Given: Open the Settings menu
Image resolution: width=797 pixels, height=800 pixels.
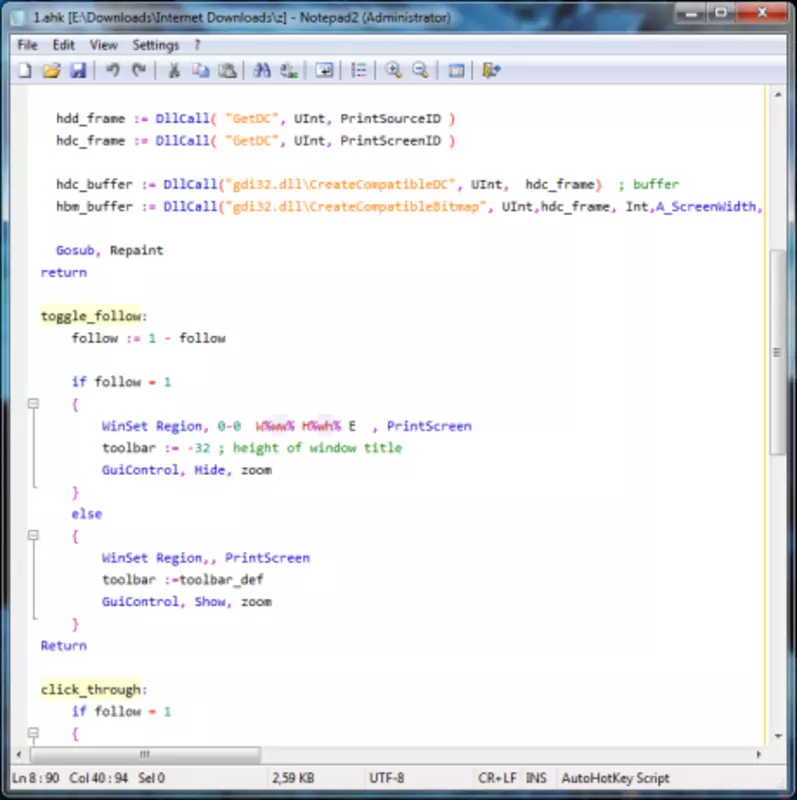Looking at the screenshot, I should coord(156,45).
